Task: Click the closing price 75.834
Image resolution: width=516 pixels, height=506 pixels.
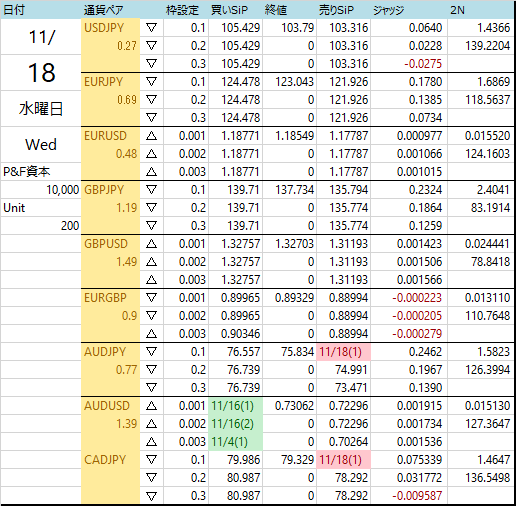Action: click(297, 352)
